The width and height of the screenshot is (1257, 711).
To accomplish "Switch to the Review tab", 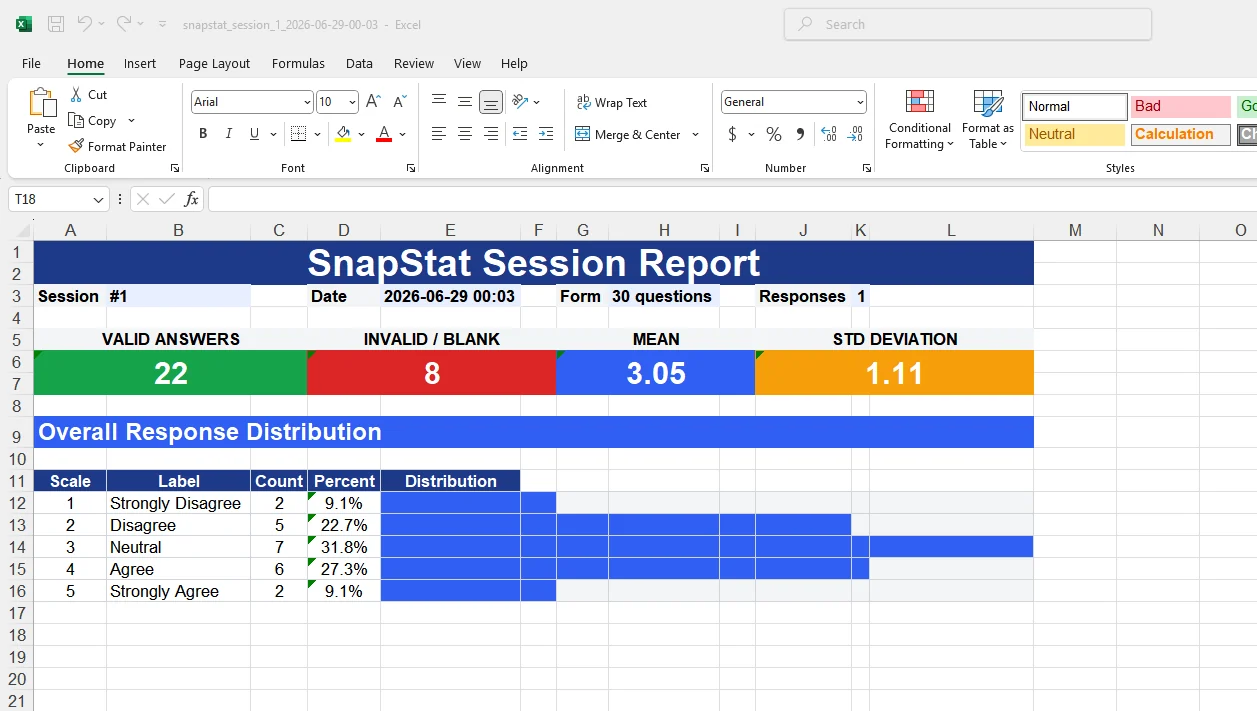I will click(414, 63).
